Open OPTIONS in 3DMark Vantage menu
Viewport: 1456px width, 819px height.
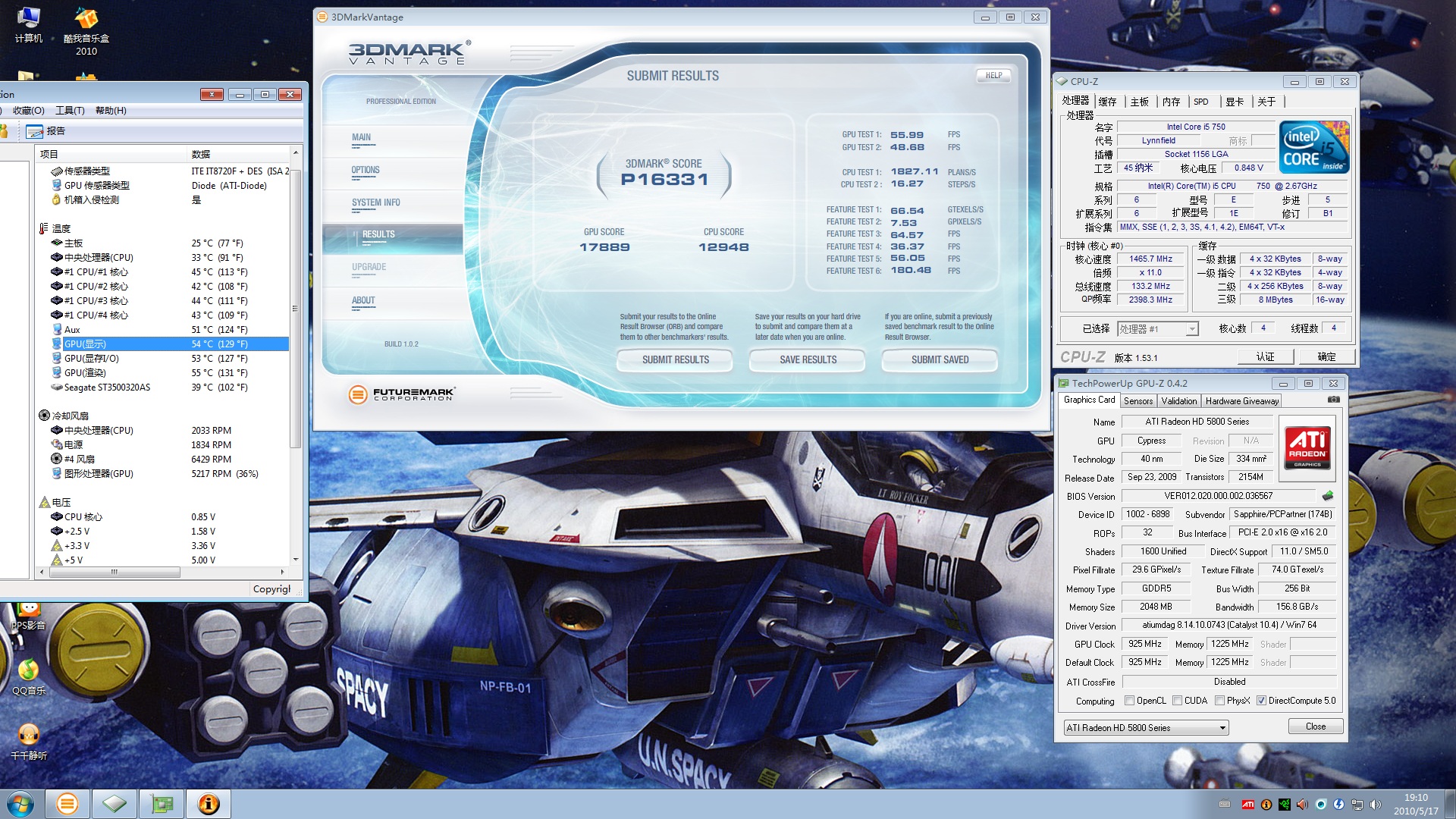click(366, 171)
